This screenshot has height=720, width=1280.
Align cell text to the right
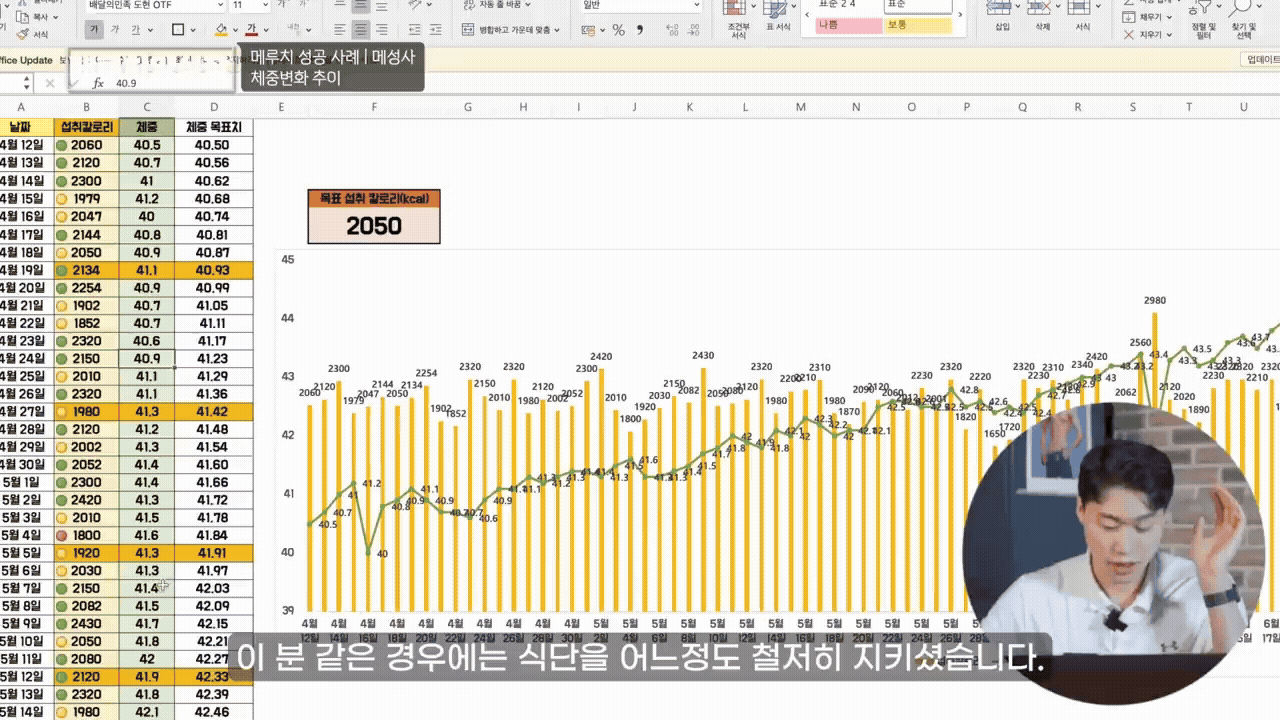(x=382, y=30)
